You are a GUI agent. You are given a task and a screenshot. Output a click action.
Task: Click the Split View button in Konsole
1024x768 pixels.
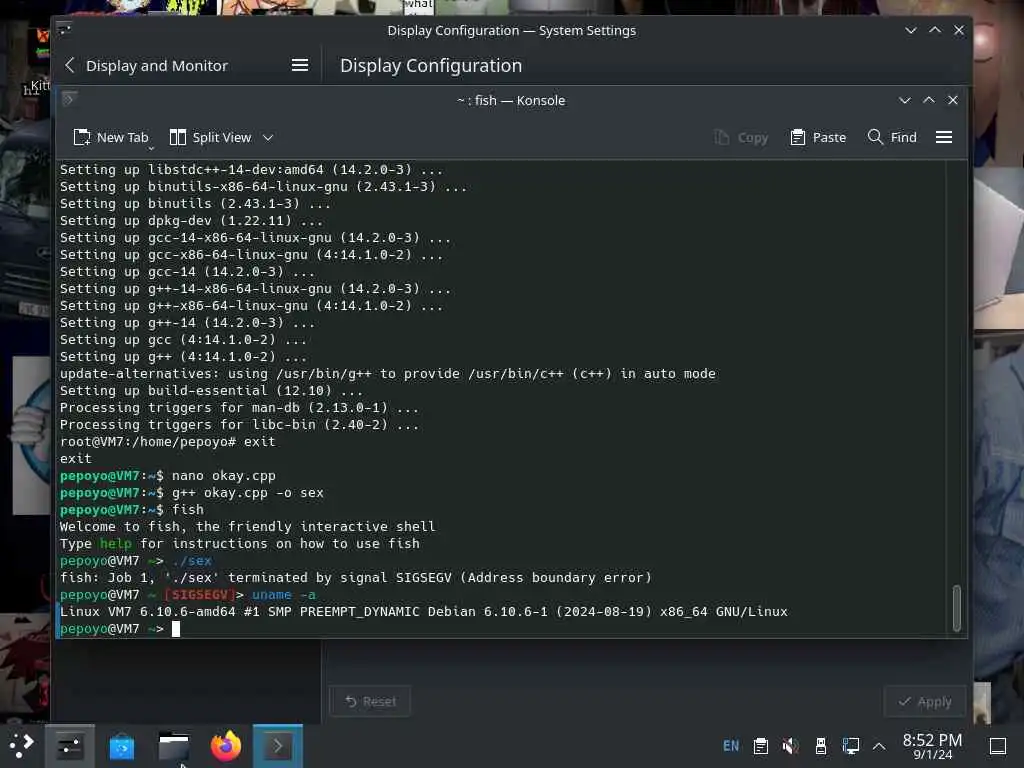point(210,137)
